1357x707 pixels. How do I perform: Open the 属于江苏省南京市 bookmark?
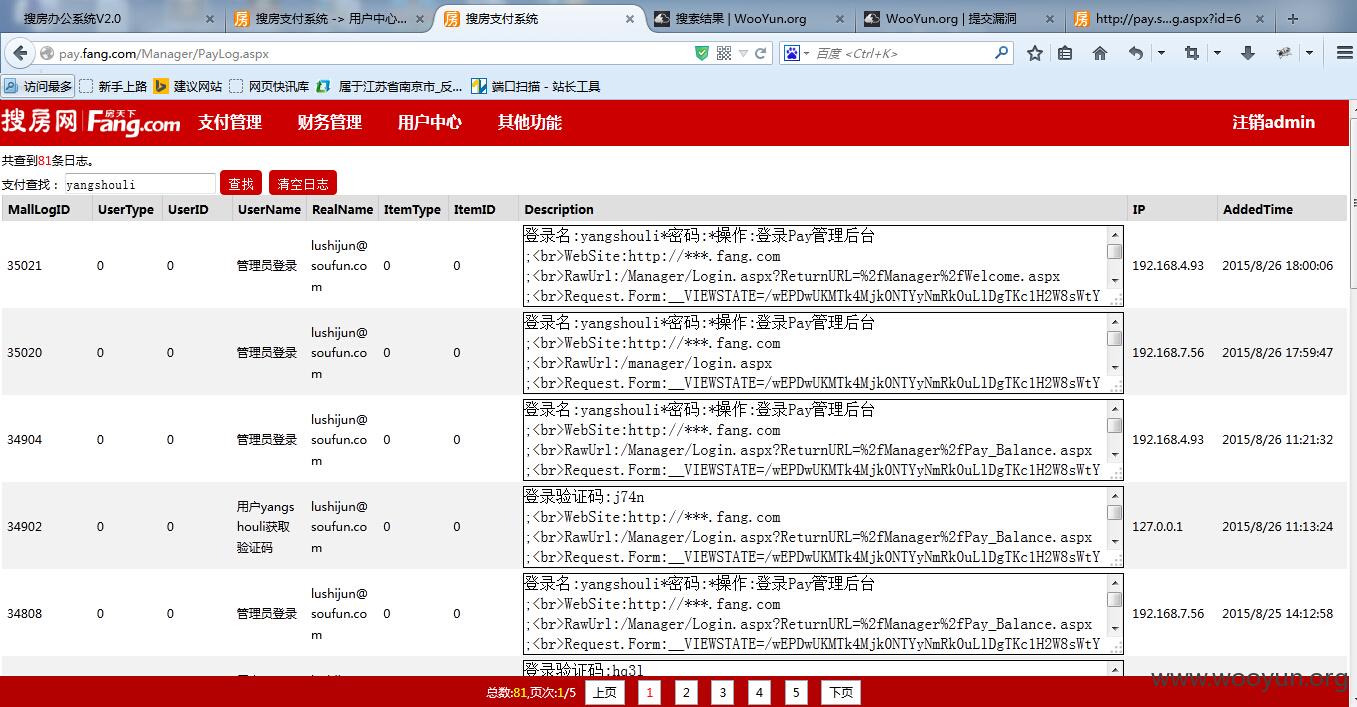[390, 86]
